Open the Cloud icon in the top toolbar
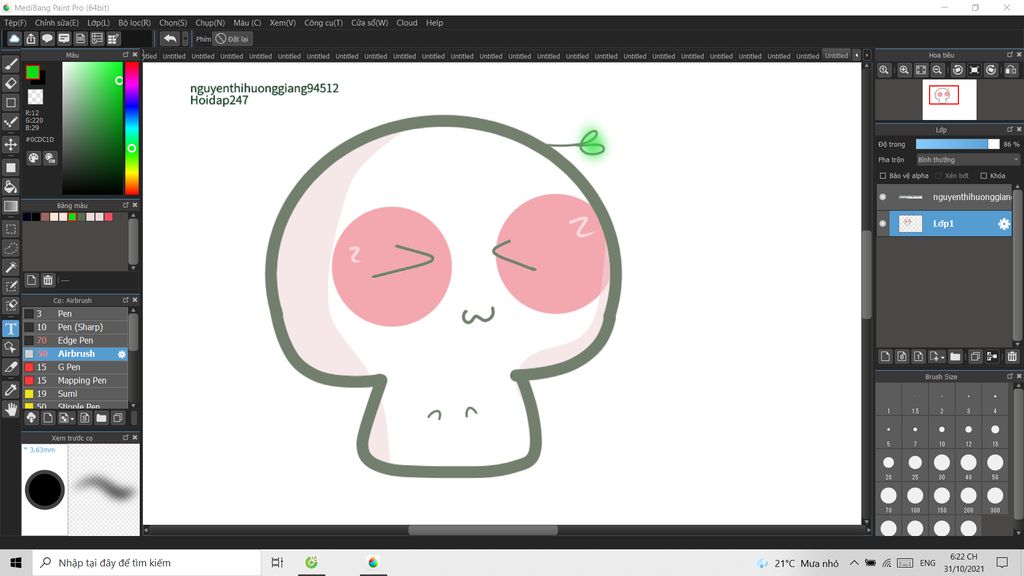Image resolution: width=1024 pixels, height=576 pixels. point(14,39)
